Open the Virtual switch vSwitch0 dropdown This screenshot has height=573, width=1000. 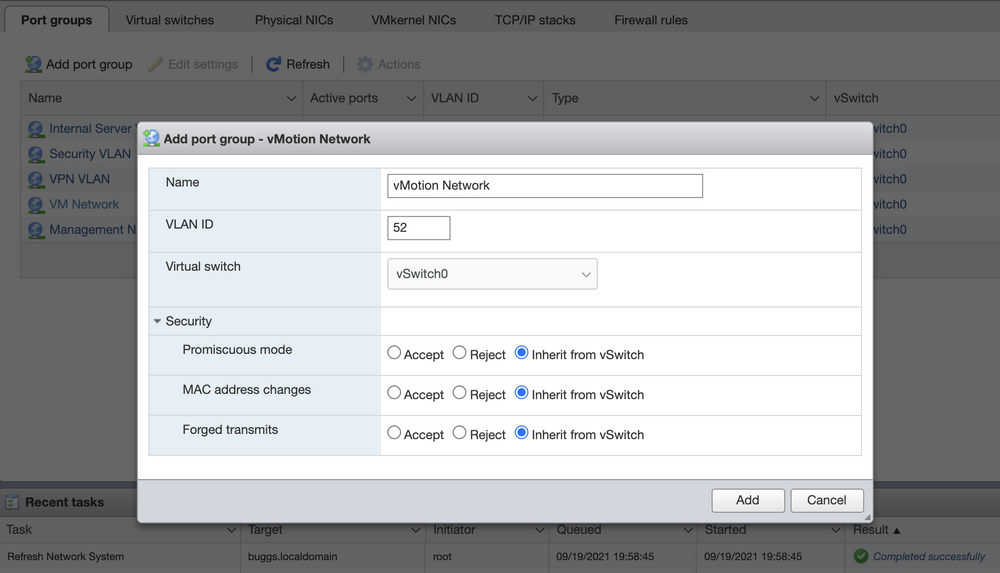coord(492,274)
